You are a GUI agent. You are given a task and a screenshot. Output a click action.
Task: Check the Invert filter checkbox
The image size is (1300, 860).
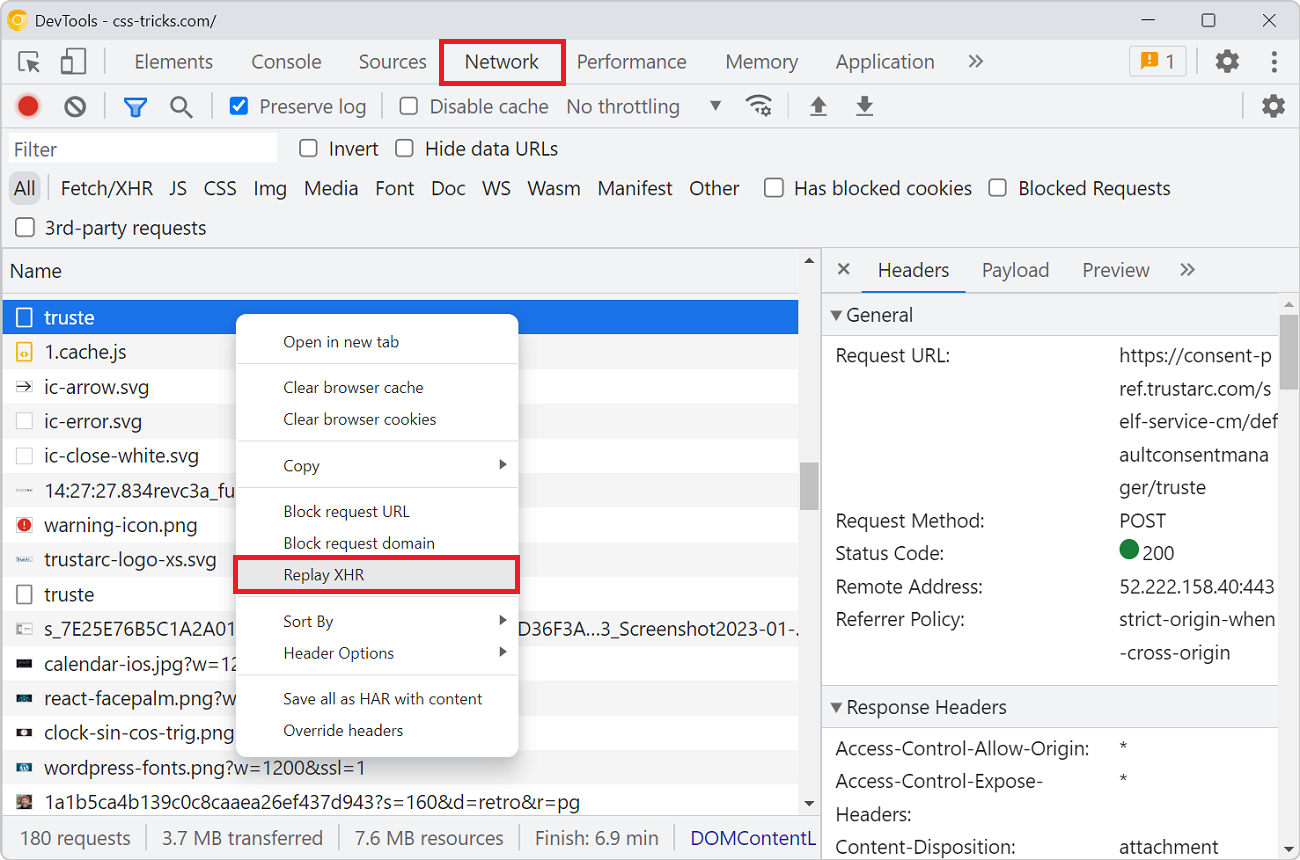tap(308, 149)
